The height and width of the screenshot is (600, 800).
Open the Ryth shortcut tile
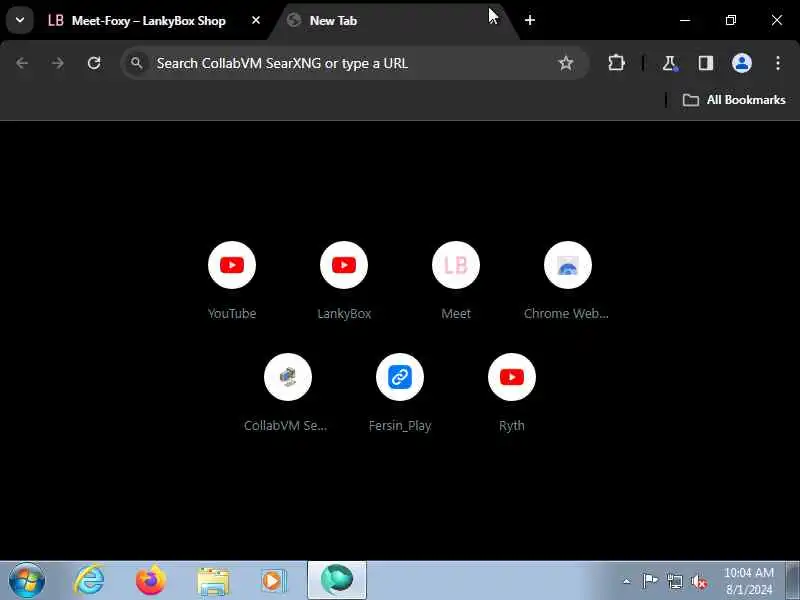coord(512,392)
